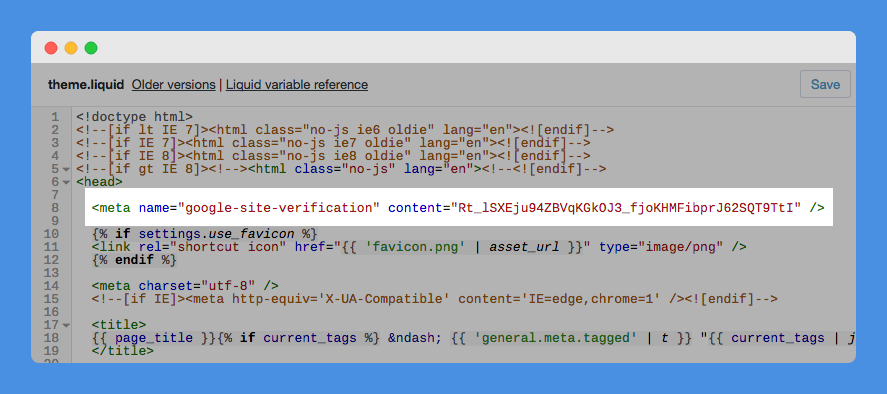Viewport: 887px width, 394px height.
Task: Click the Save button
Action: (825, 84)
